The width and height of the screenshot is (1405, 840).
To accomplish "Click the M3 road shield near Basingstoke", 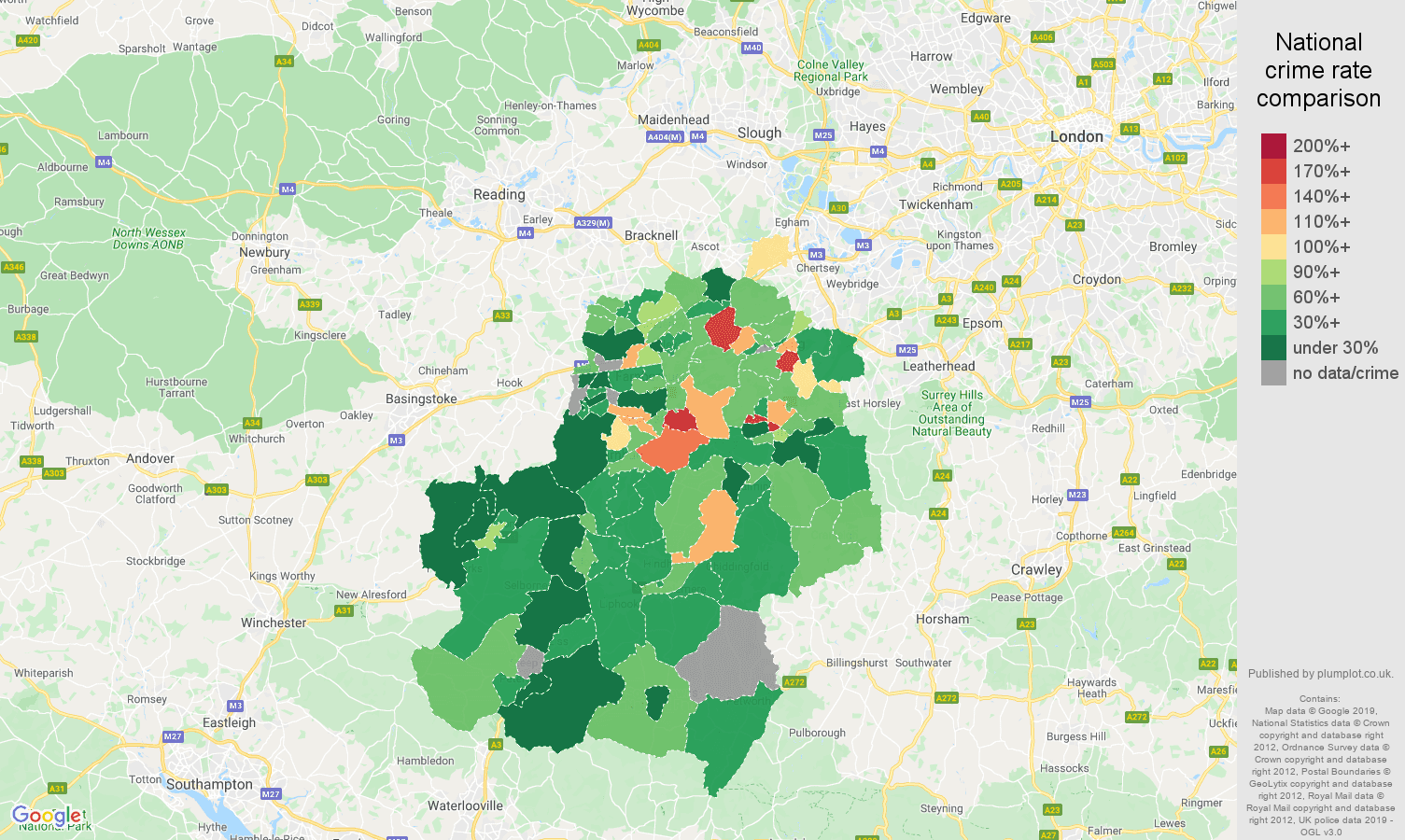I will pos(396,441).
